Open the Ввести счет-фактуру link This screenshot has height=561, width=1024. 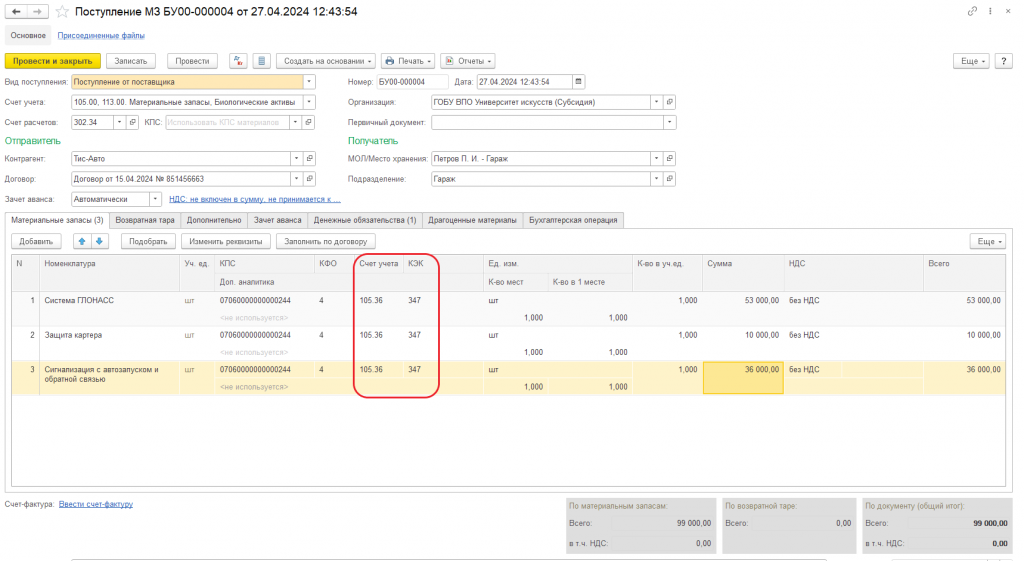[96, 504]
